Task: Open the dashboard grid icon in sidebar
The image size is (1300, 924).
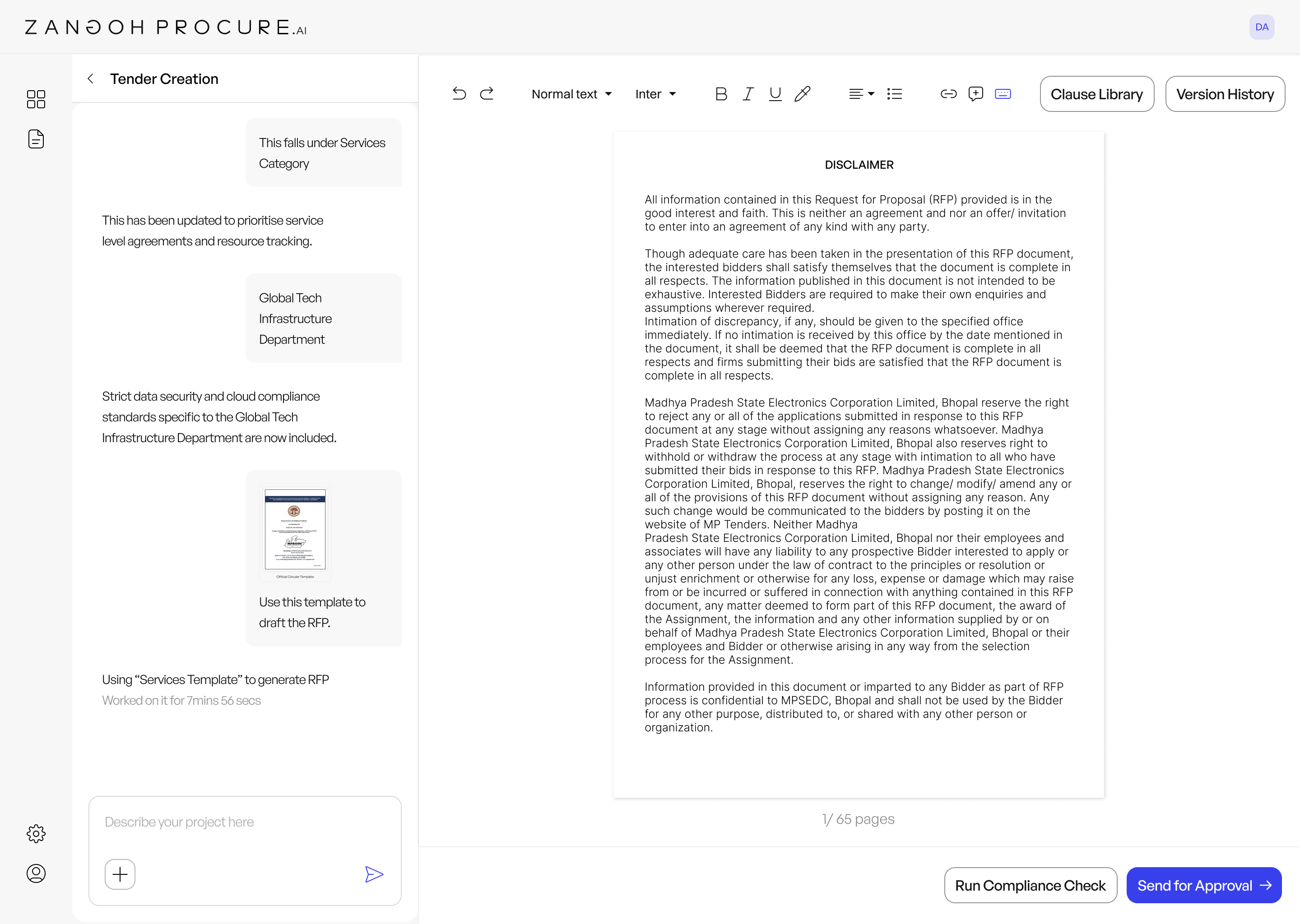Action: 36,99
